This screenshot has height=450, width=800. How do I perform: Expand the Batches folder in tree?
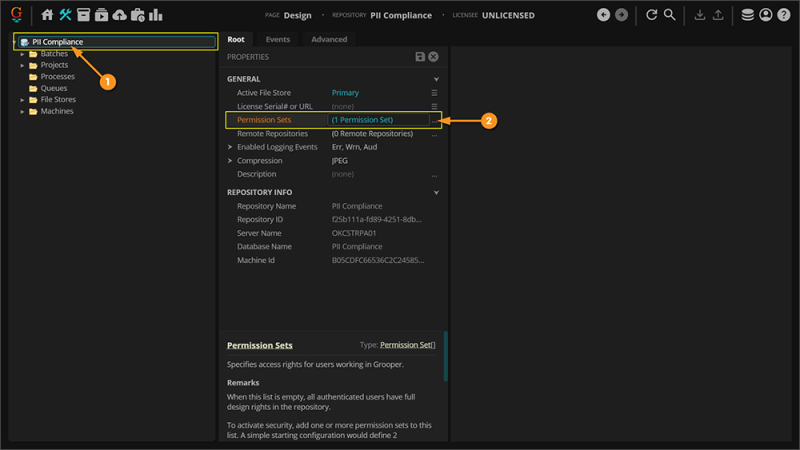click(23, 54)
